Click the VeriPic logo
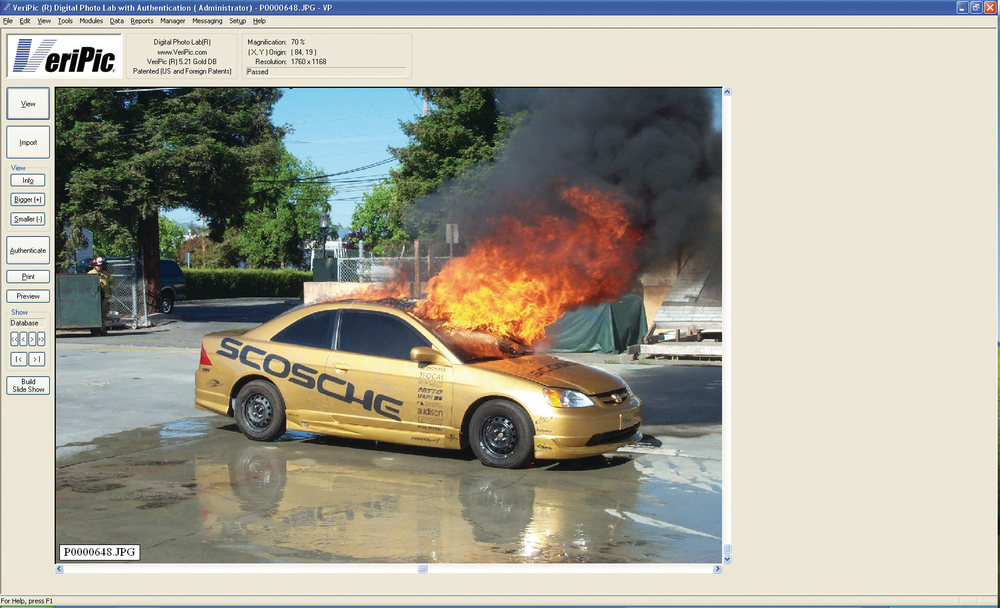Viewport: 1000px width, 608px height. coord(65,56)
